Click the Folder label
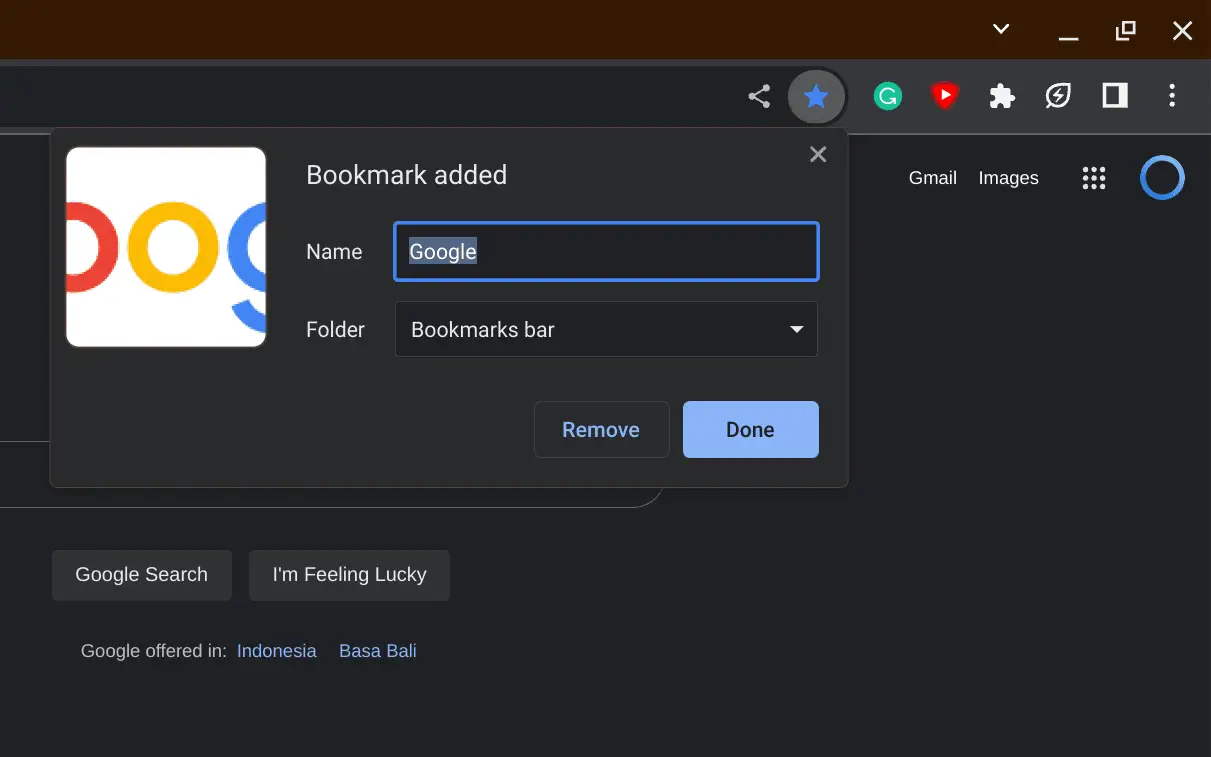The height and width of the screenshot is (757, 1211). (335, 329)
